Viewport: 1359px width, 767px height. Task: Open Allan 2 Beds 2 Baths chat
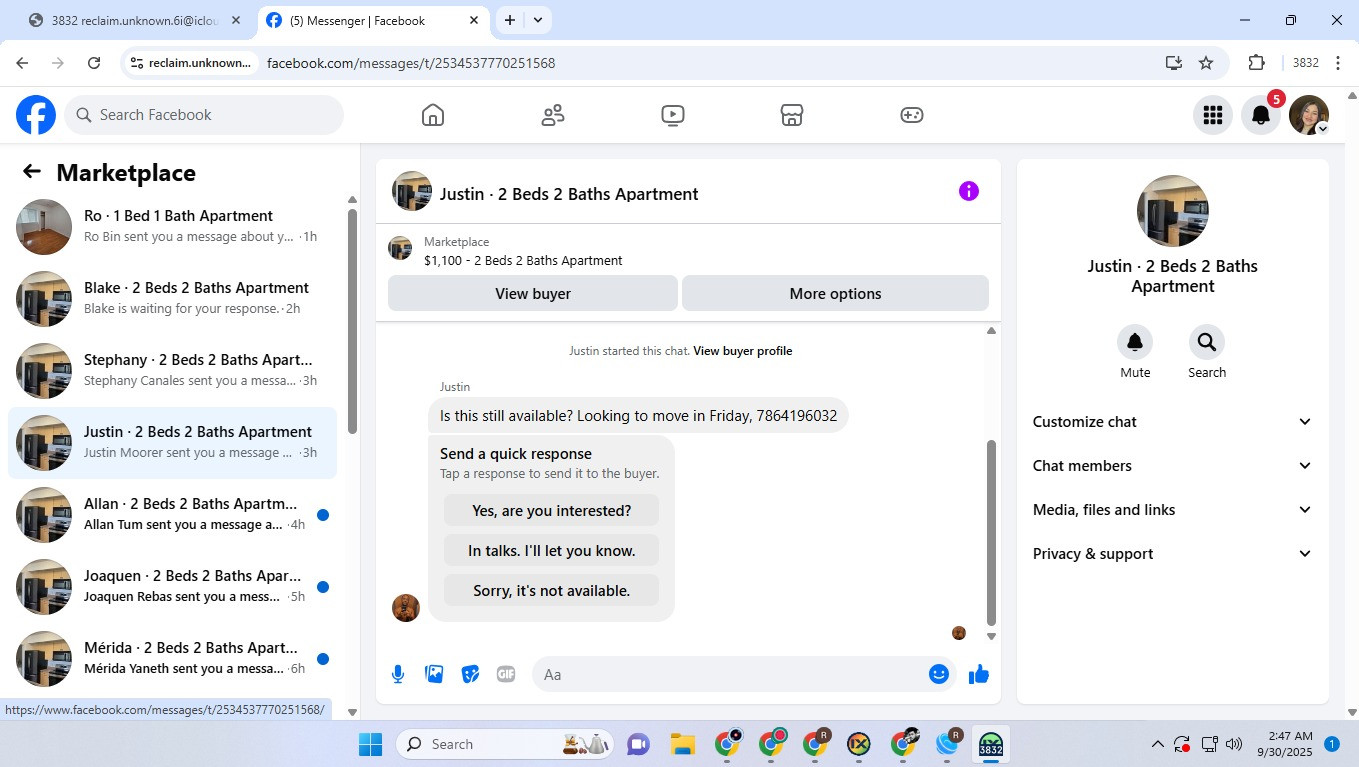tap(172, 515)
